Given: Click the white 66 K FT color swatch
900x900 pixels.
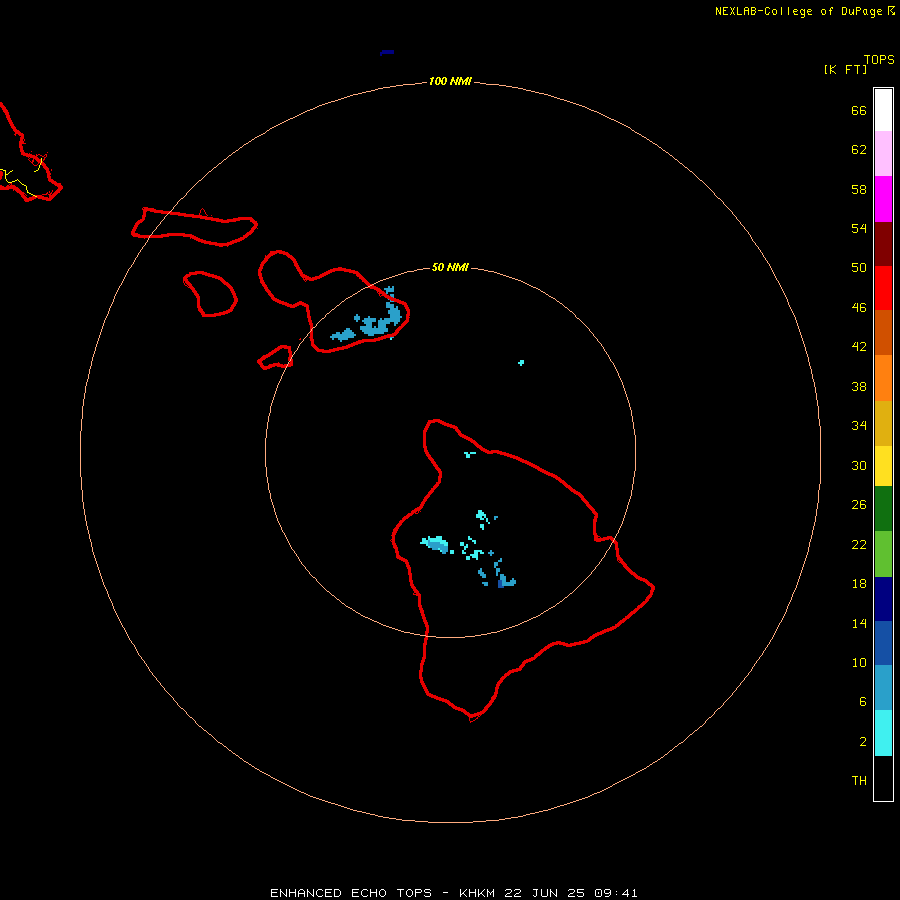Looking at the screenshot, I should coord(883,110).
